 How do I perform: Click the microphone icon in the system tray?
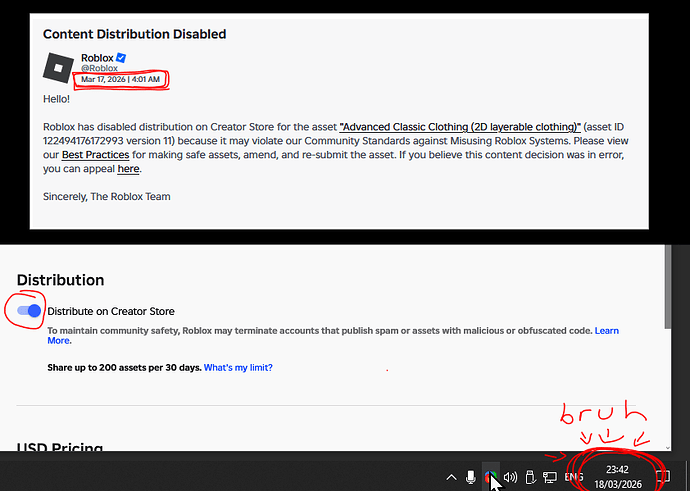tap(470, 477)
